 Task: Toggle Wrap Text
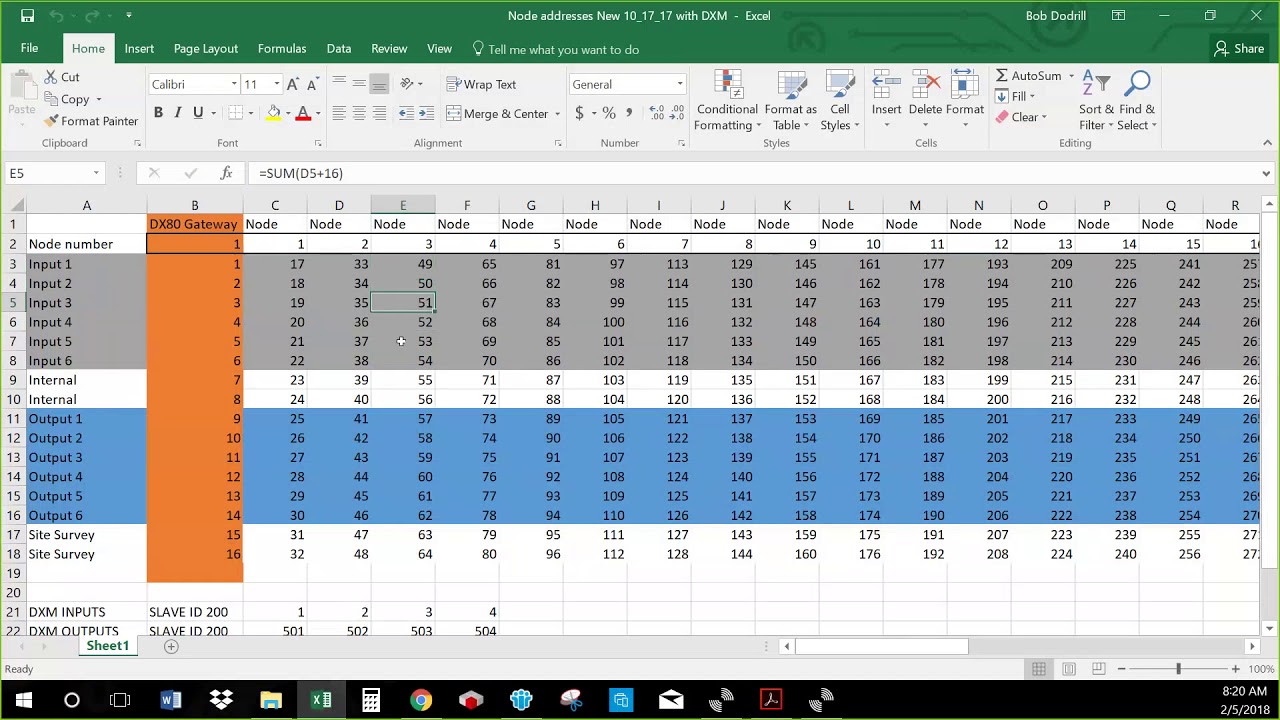point(481,85)
